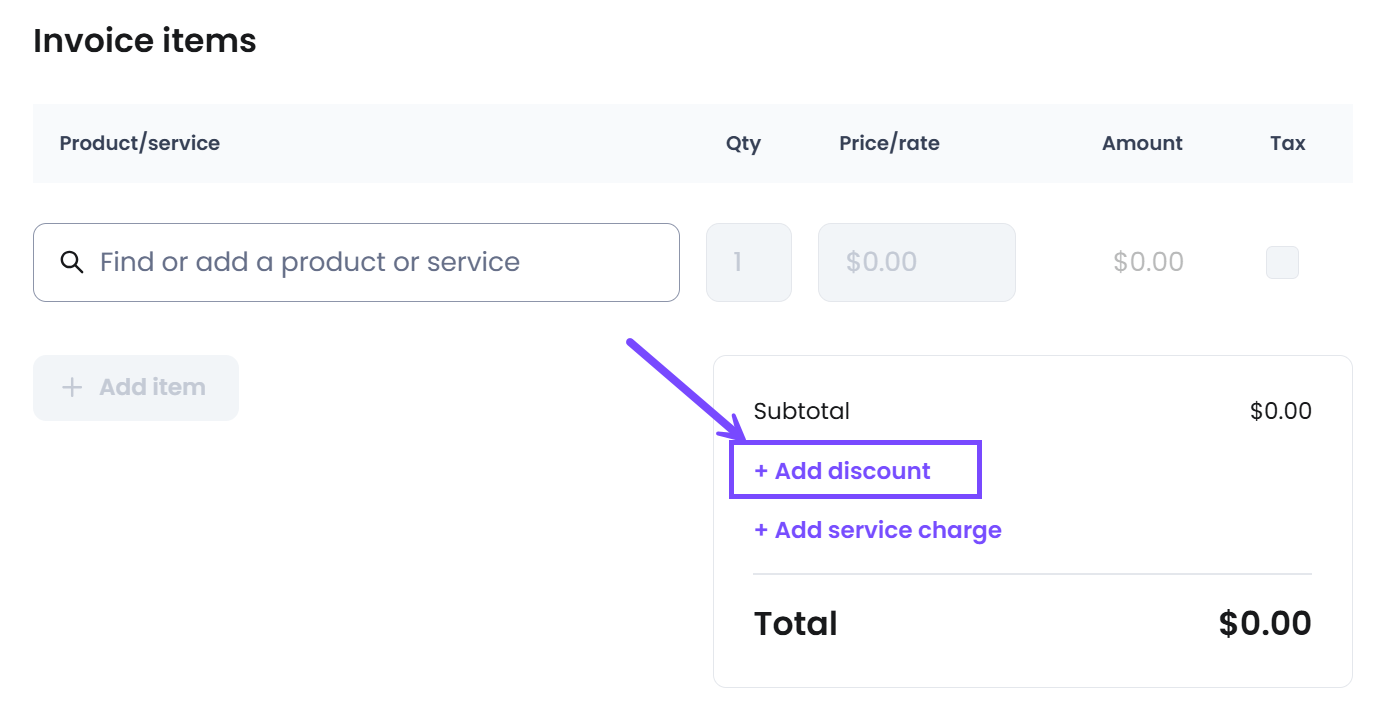The image size is (1391, 715).
Task: Click the Tax column header
Action: [x=1287, y=143]
